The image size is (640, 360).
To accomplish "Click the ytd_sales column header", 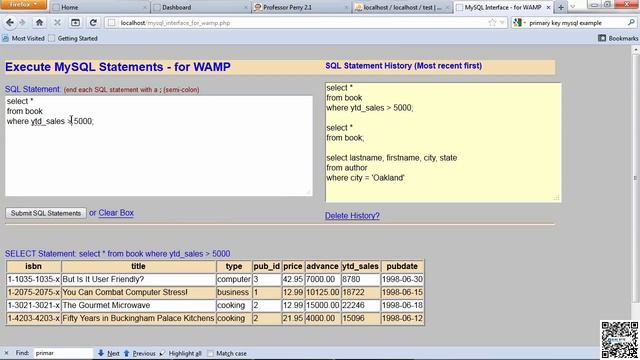I will tap(360, 266).
